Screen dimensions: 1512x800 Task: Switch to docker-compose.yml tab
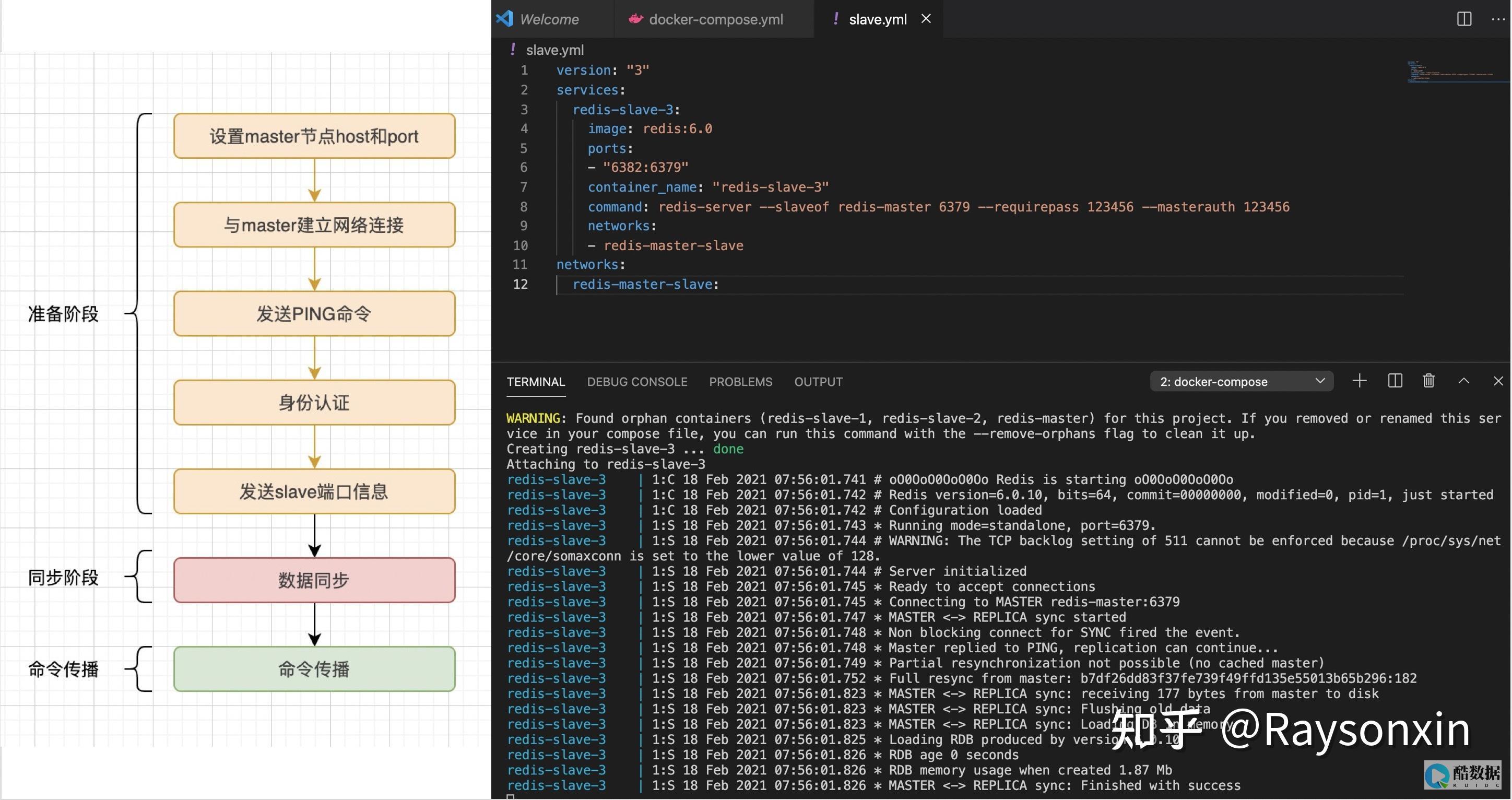(715, 19)
